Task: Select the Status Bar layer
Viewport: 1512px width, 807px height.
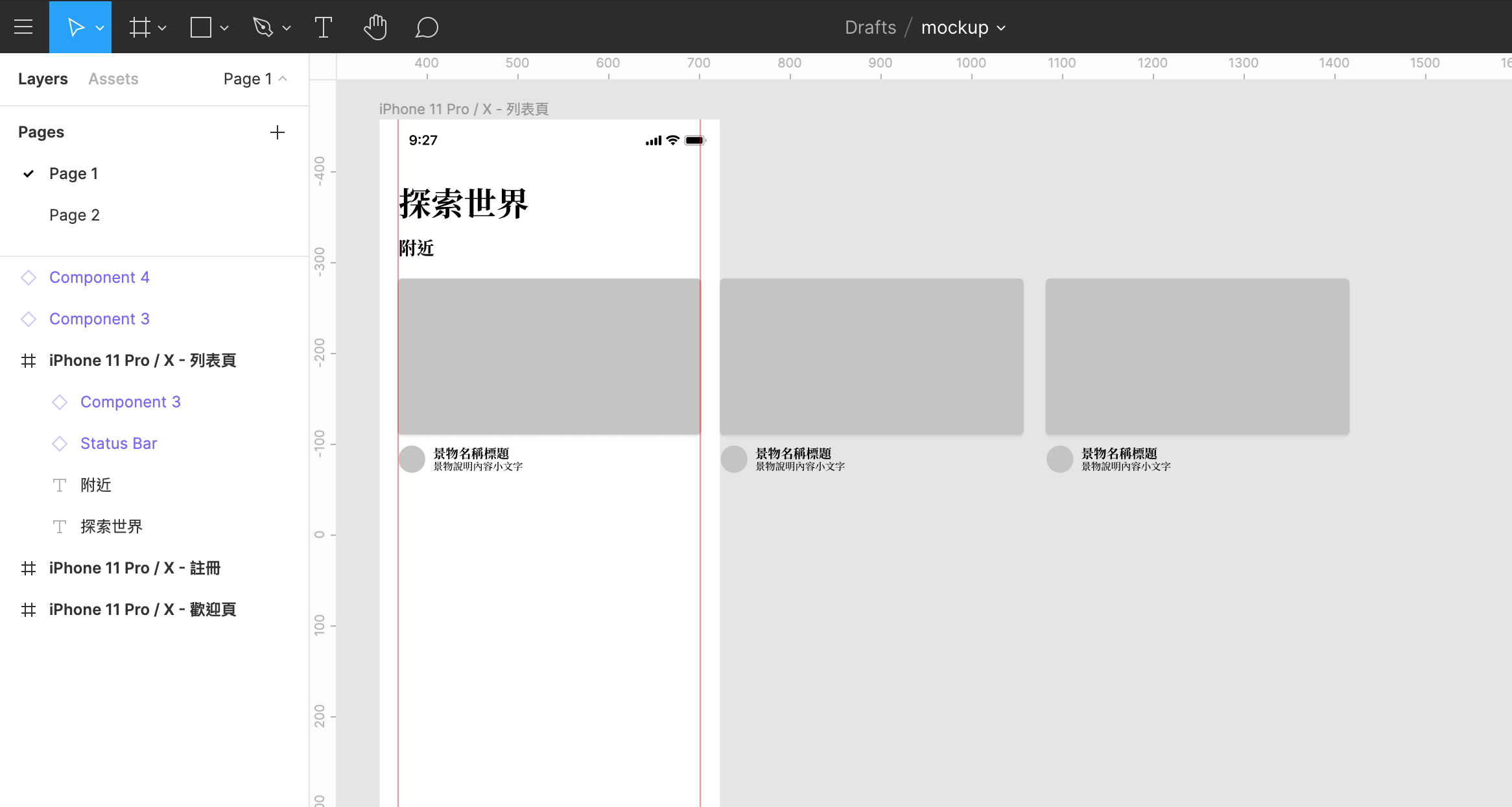Action: tap(119, 443)
